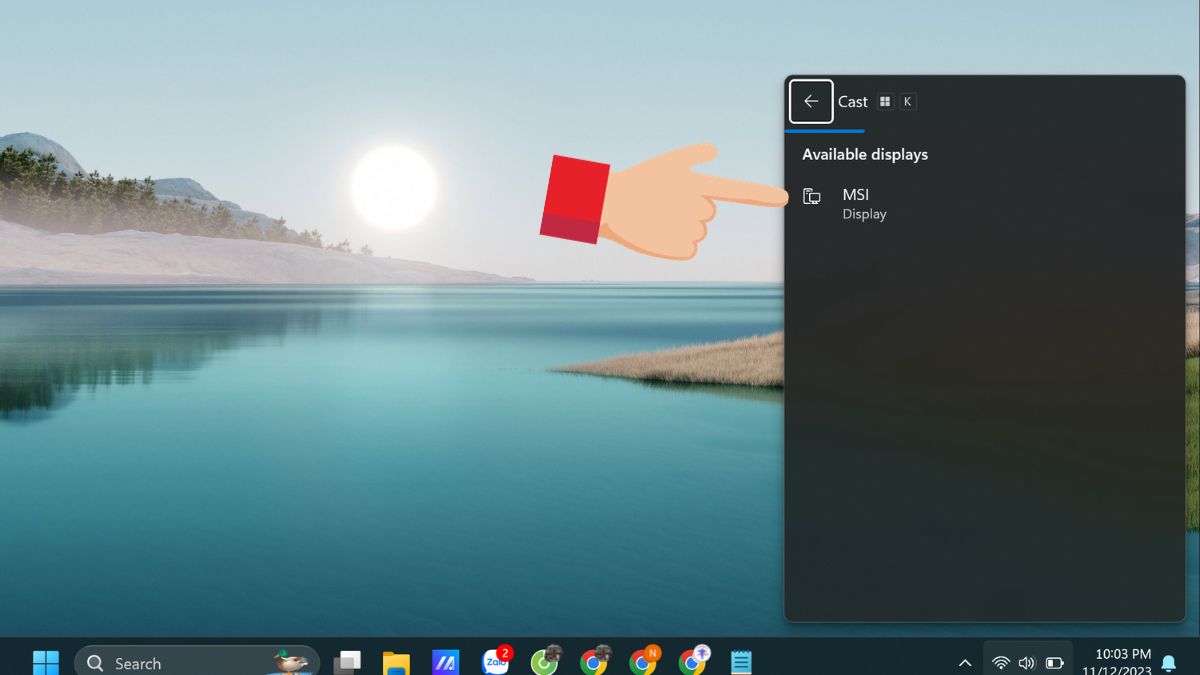The image size is (1200, 675).
Task: Click the volume speaker tray icon
Action: point(1026,663)
